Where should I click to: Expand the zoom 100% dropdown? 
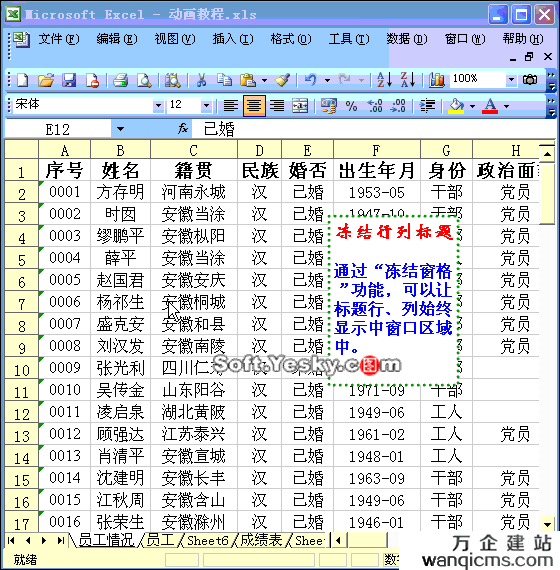pyautogui.click(x=511, y=79)
